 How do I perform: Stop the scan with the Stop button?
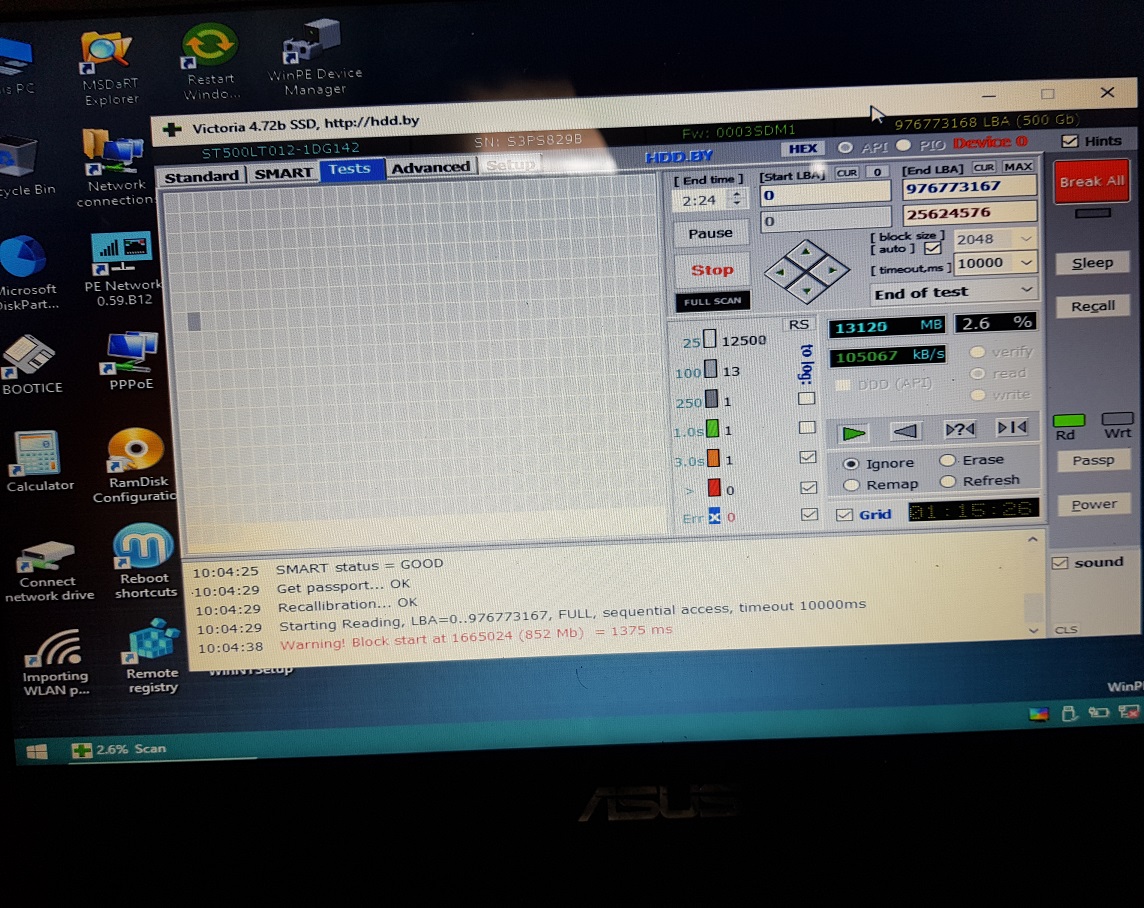(712, 271)
